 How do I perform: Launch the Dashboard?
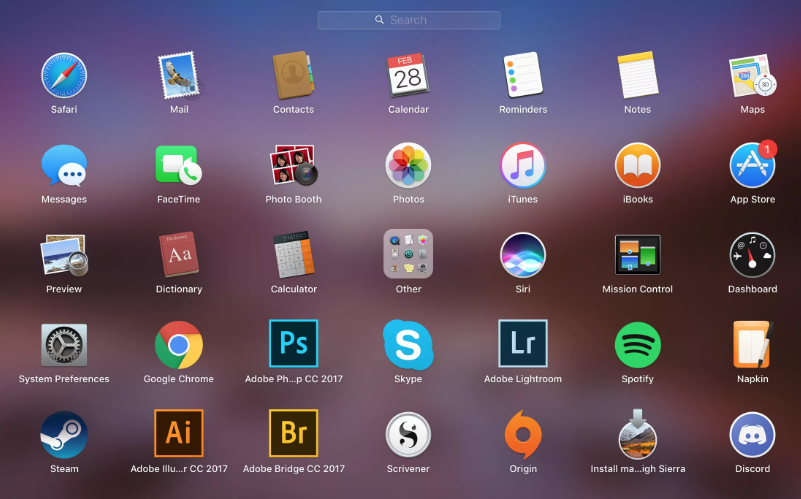pos(752,255)
